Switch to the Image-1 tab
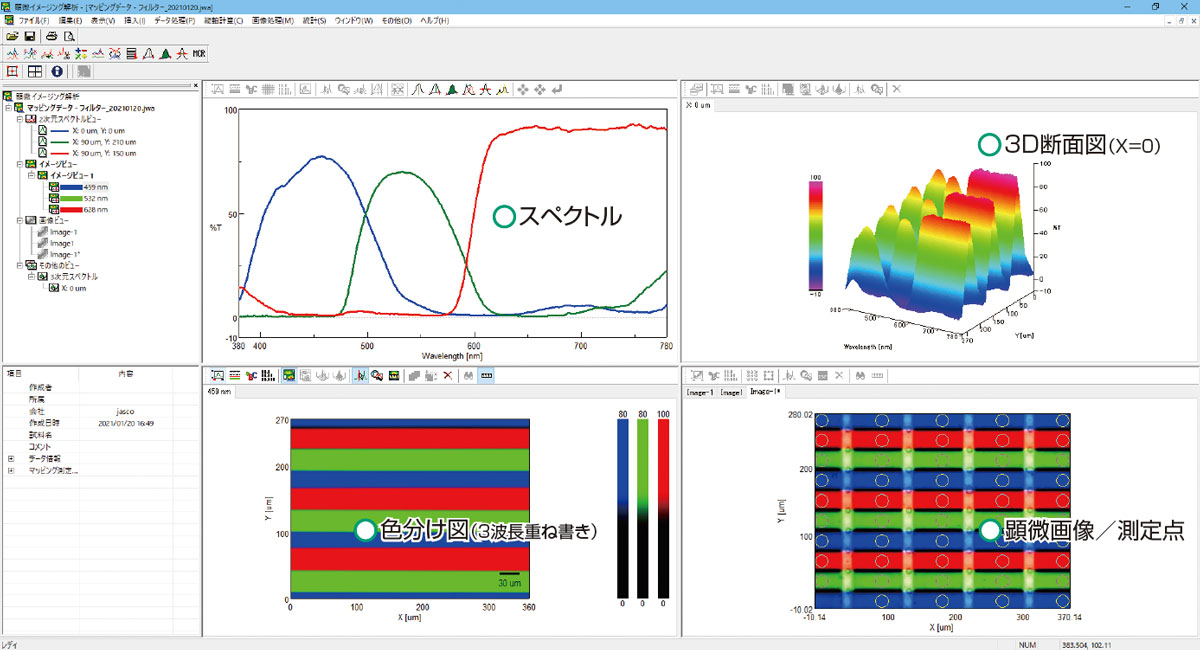The image size is (1200, 650). click(699, 393)
